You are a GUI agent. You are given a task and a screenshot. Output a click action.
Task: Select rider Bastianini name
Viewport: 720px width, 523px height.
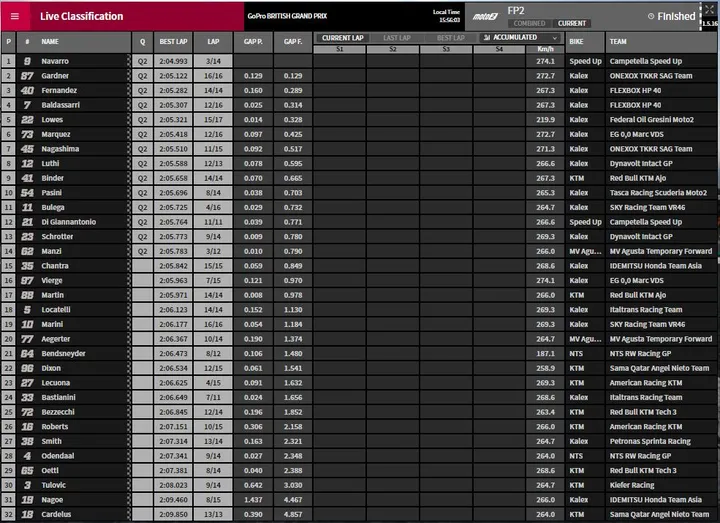(x=58, y=397)
